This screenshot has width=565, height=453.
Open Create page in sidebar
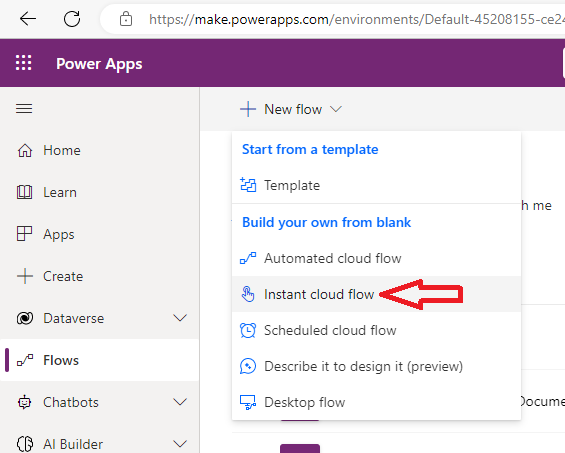pos(63,276)
